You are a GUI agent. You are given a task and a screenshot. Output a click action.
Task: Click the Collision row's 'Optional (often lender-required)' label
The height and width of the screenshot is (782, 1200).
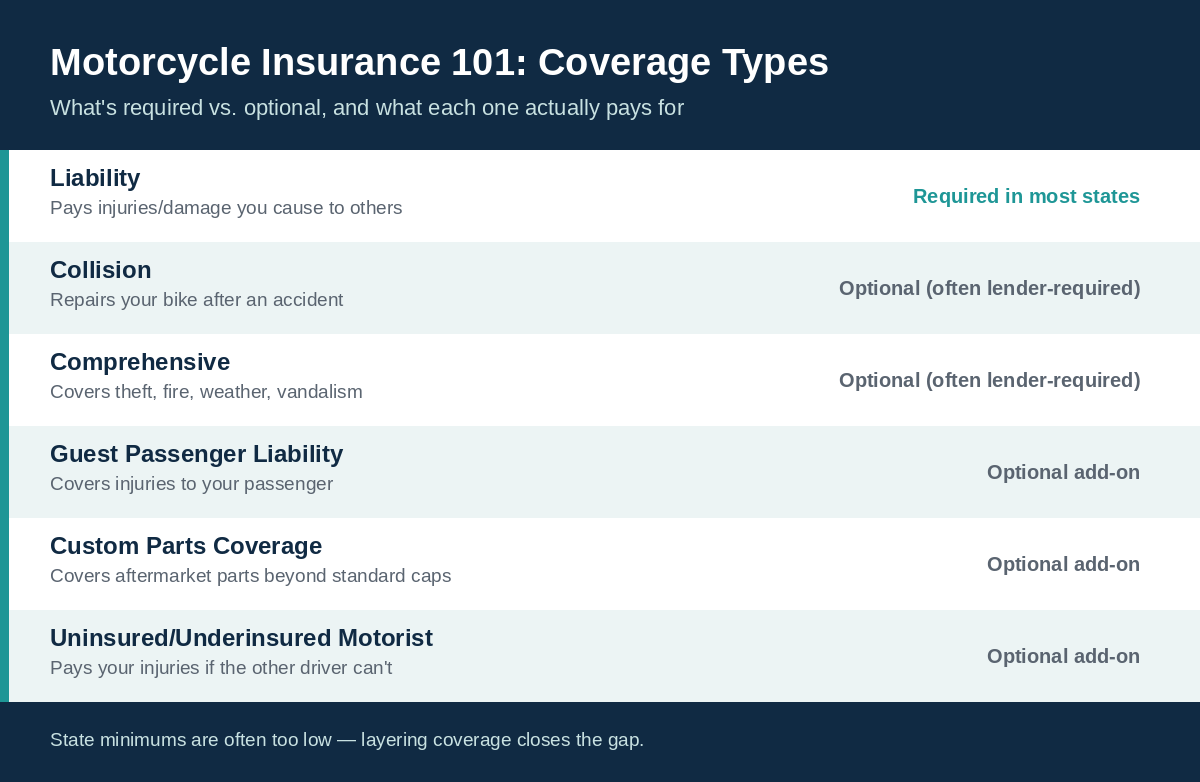pyautogui.click(x=989, y=288)
